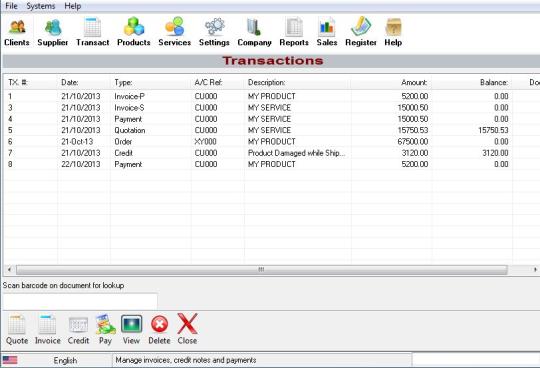
Task: Open the Reports toolbar icon
Action: 294,32
